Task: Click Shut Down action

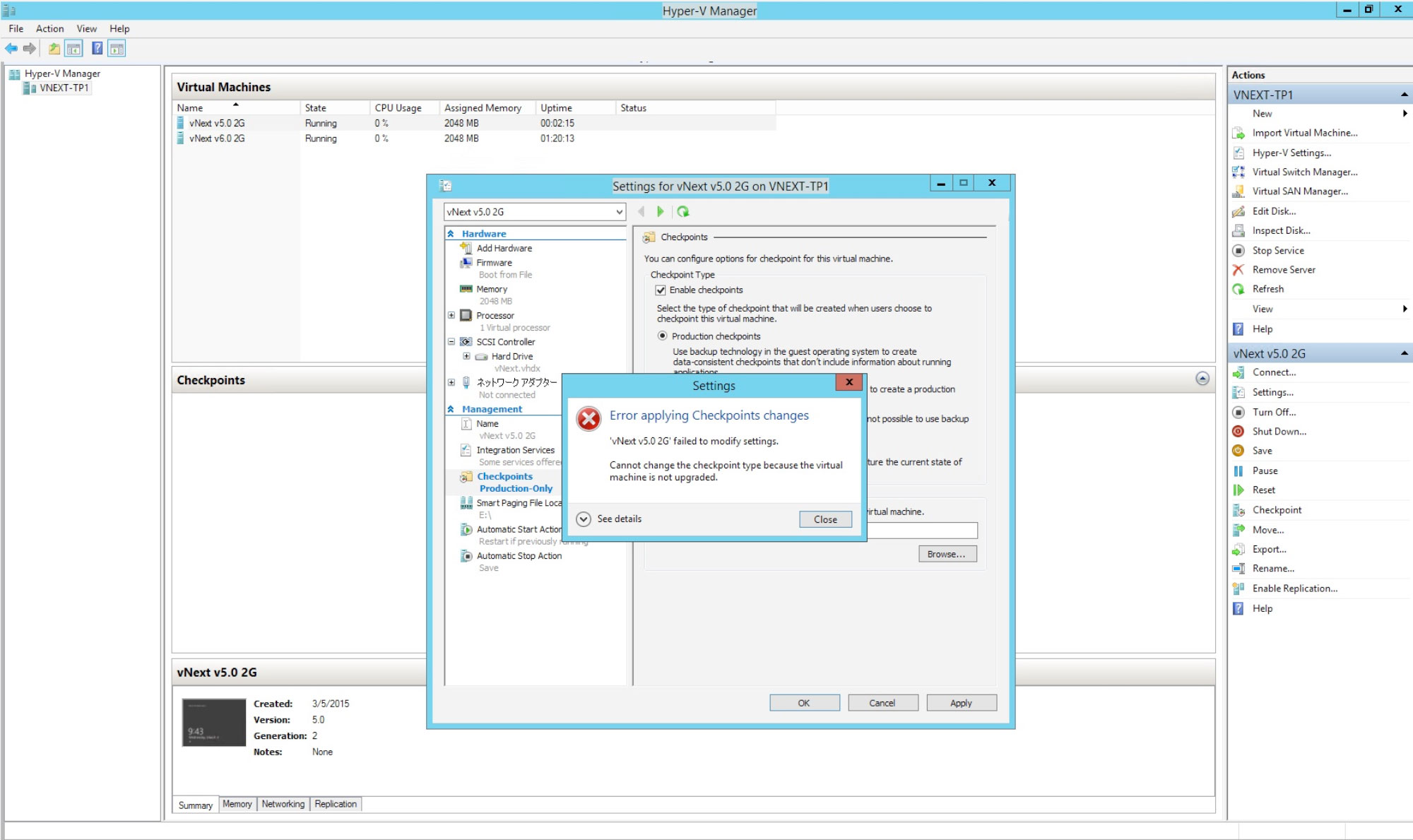Action: point(1279,431)
